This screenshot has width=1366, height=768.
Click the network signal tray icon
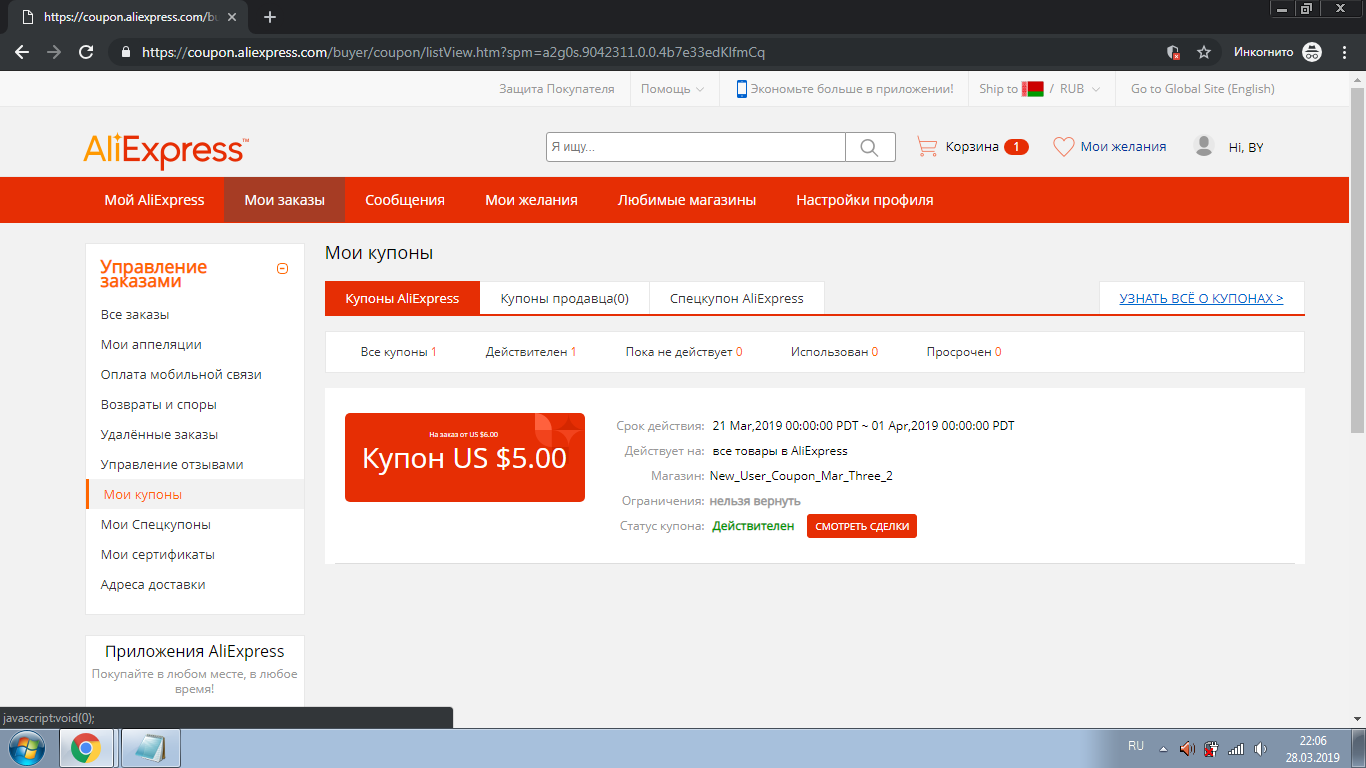pos(1236,748)
